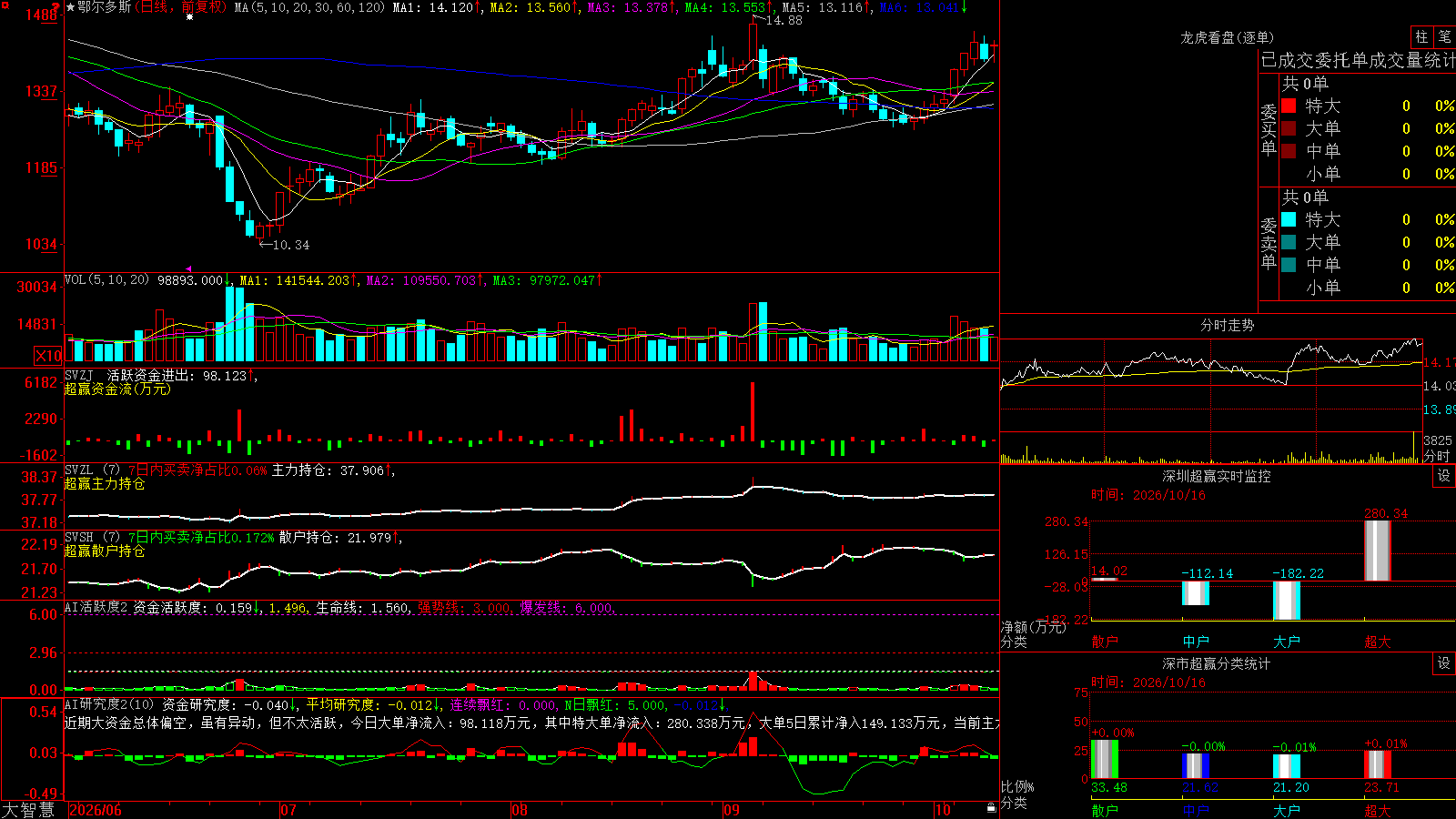
Task: Click the 14.88 high price annotation
Action: point(784,20)
